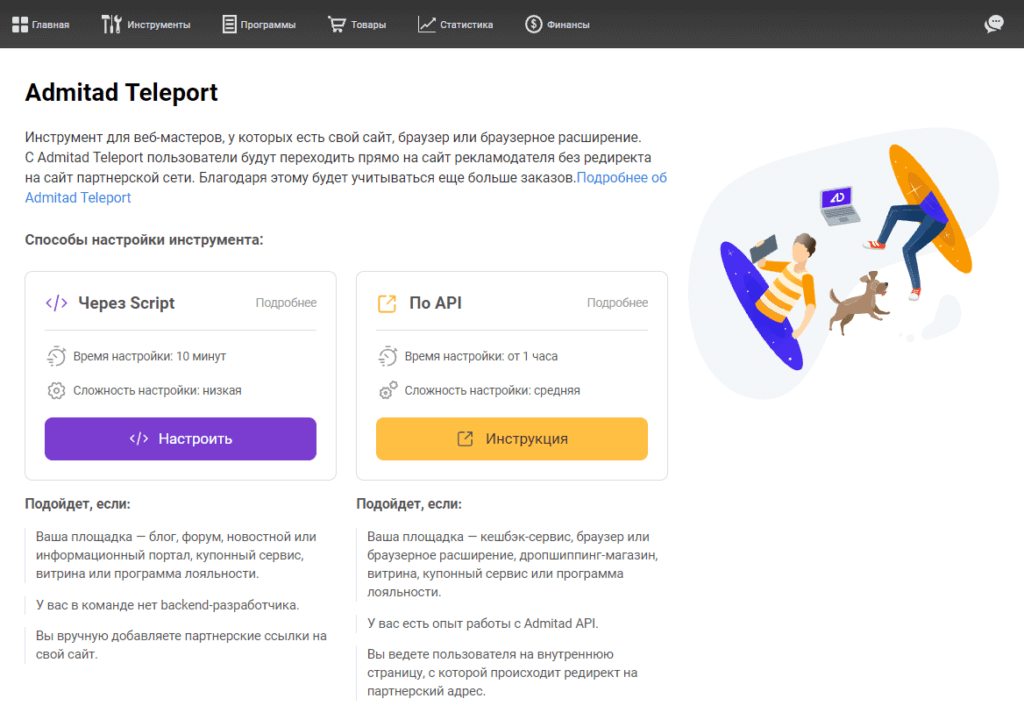Click the Финансы dollar coin icon
Screen dimensions: 1024x727
click(x=534, y=24)
